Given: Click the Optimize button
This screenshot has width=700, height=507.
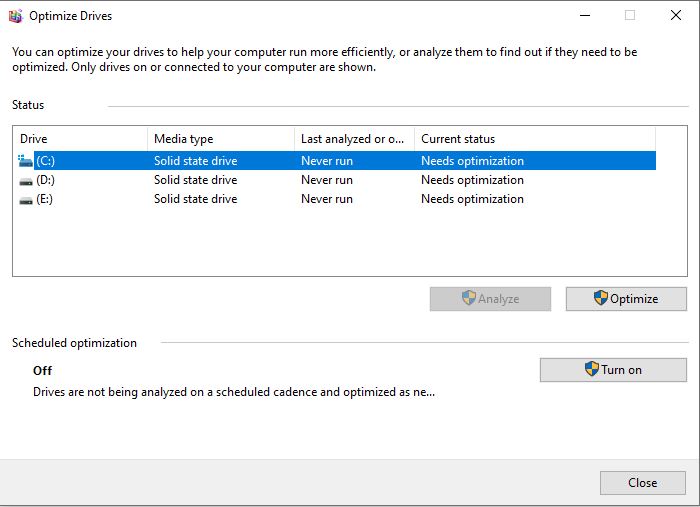Looking at the screenshot, I should (626, 299).
